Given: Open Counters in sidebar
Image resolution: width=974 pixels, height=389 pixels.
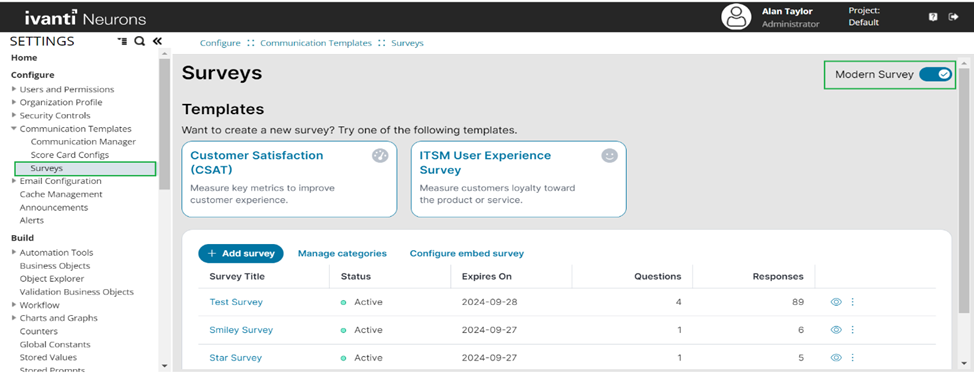Looking at the screenshot, I should pos(39,331).
